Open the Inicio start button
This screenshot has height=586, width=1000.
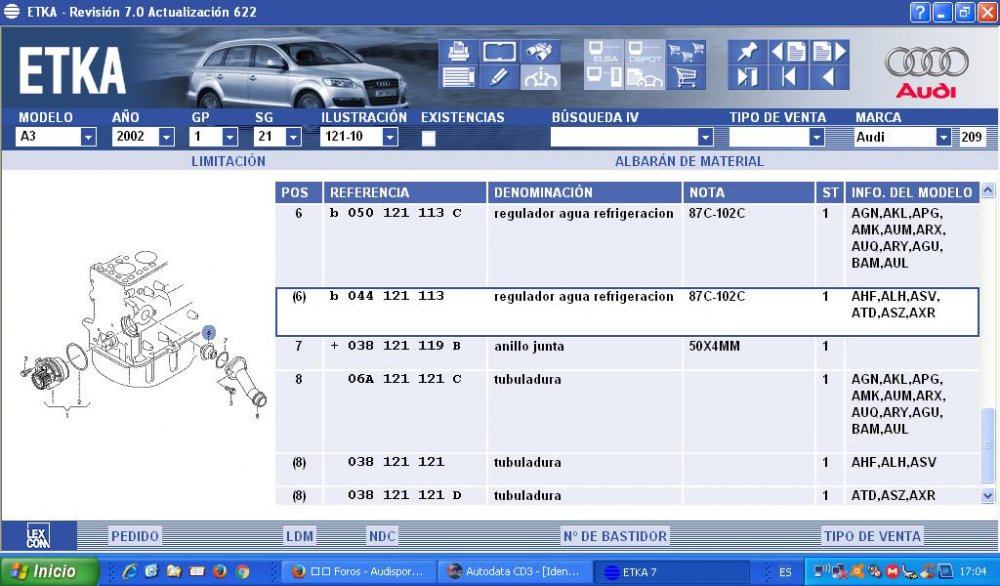click(50, 571)
